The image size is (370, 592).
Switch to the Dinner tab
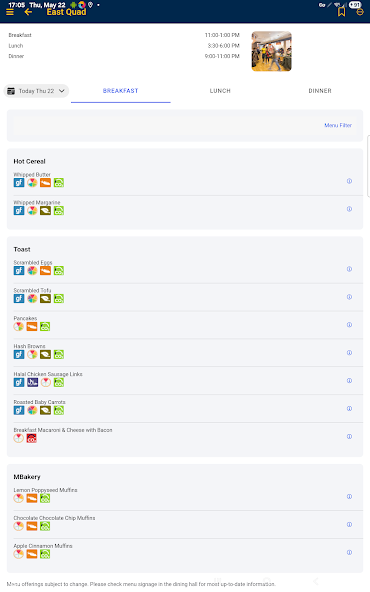tap(320, 91)
